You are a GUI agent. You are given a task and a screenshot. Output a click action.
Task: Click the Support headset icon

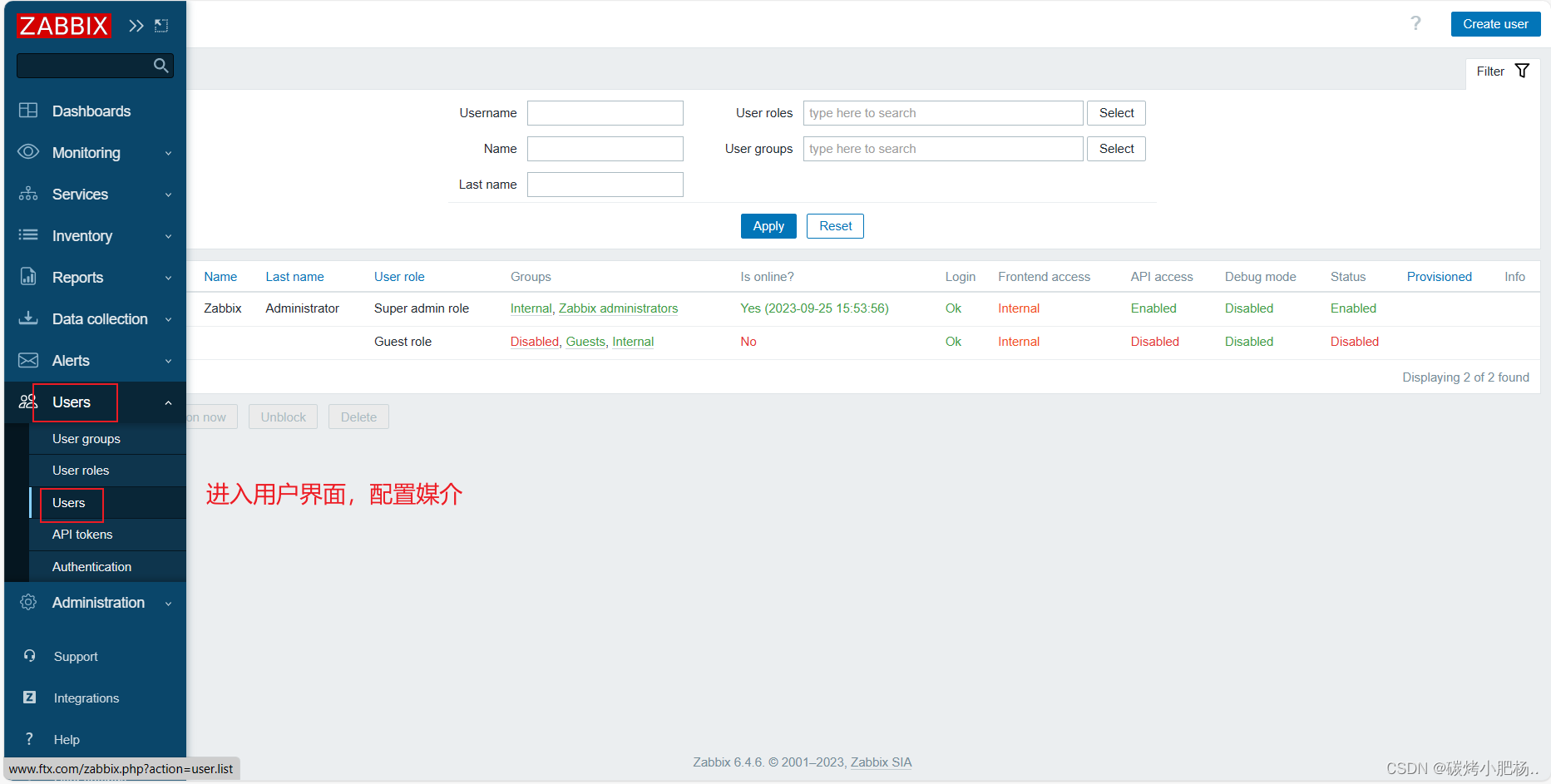click(30, 656)
